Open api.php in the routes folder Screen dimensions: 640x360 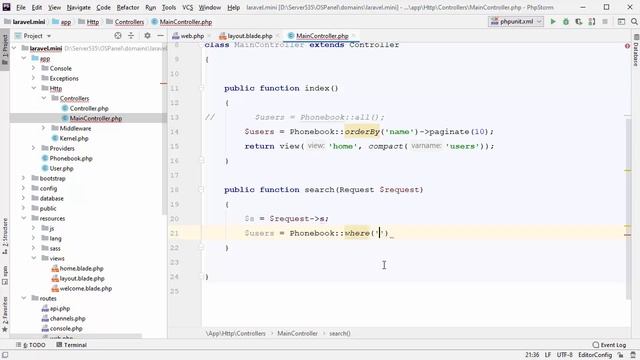click(x=60, y=309)
